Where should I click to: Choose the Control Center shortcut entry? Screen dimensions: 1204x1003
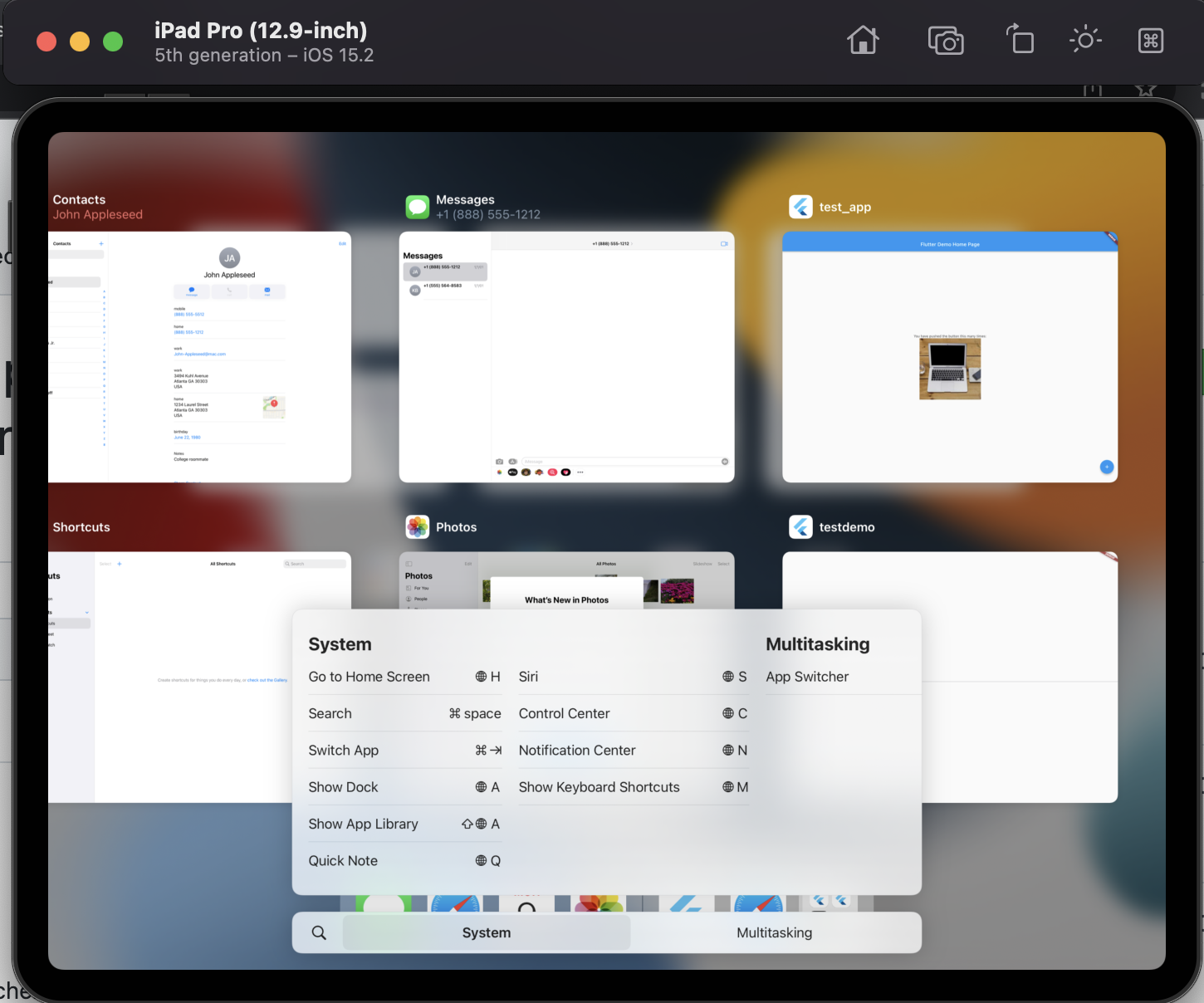click(564, 713)
